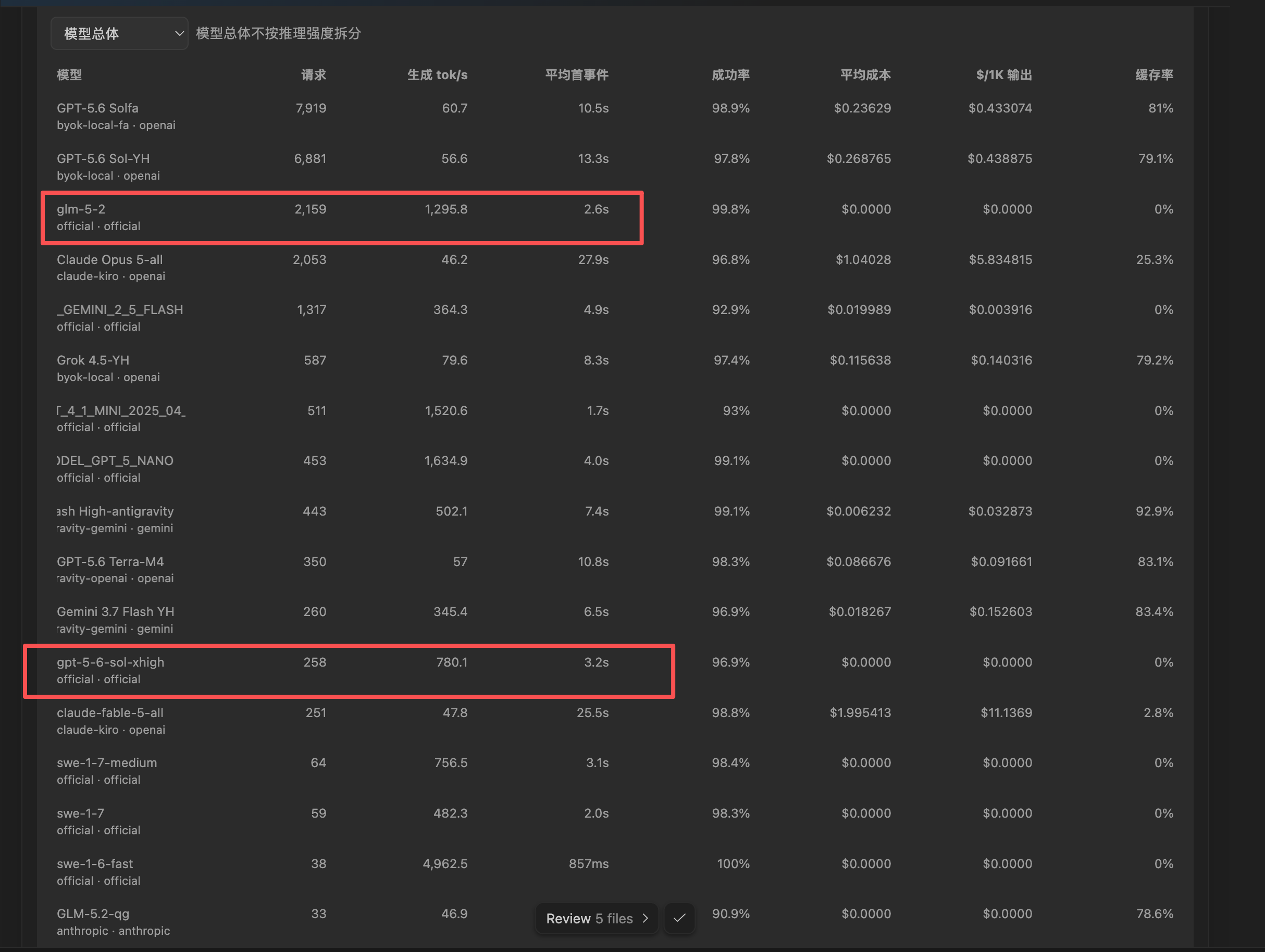Click the 平均成本 column header

coord(865,75)
